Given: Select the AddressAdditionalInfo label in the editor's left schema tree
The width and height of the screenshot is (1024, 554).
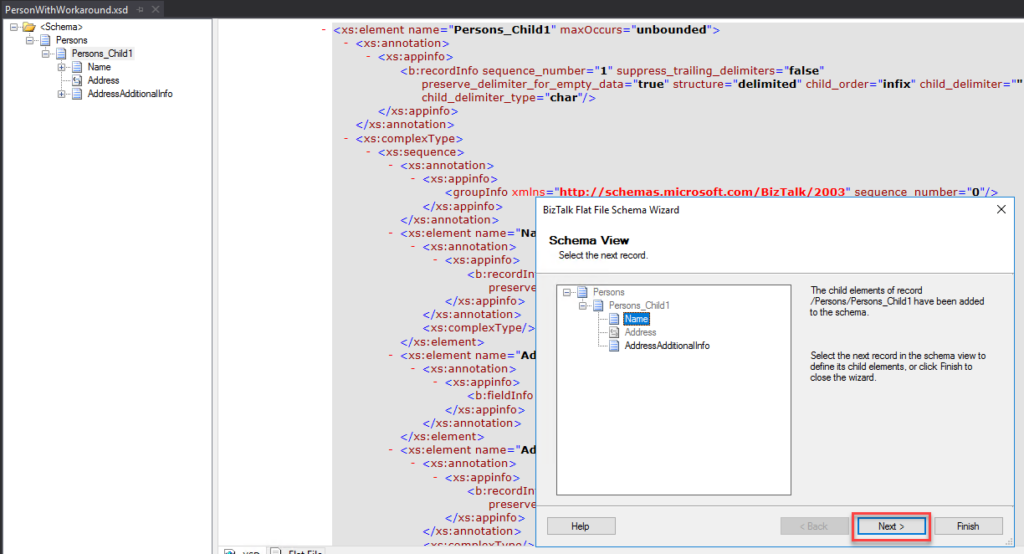Looking at the screenshot, I should click(130, 93).
